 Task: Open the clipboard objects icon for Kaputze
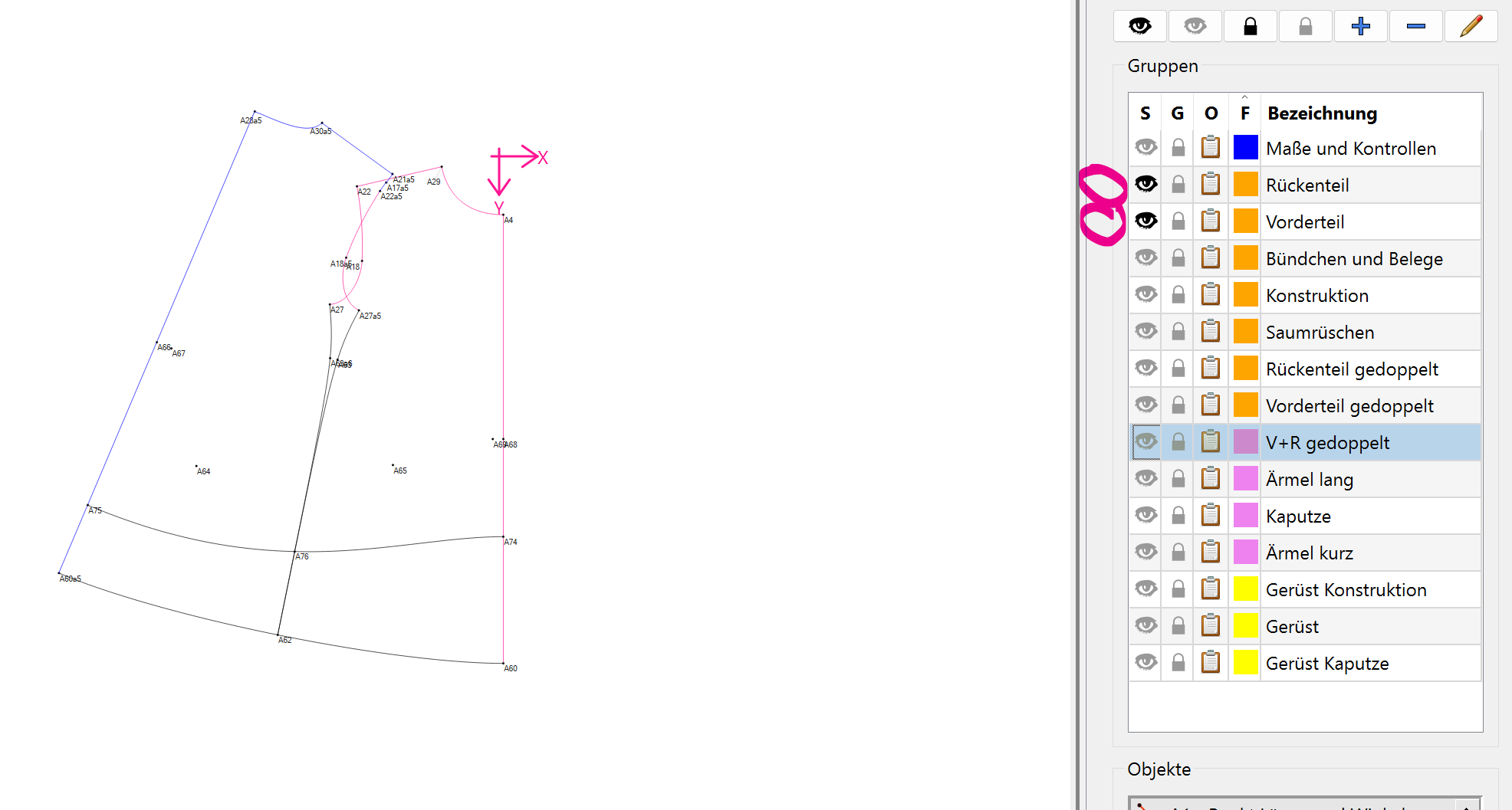coord(1211,516)
